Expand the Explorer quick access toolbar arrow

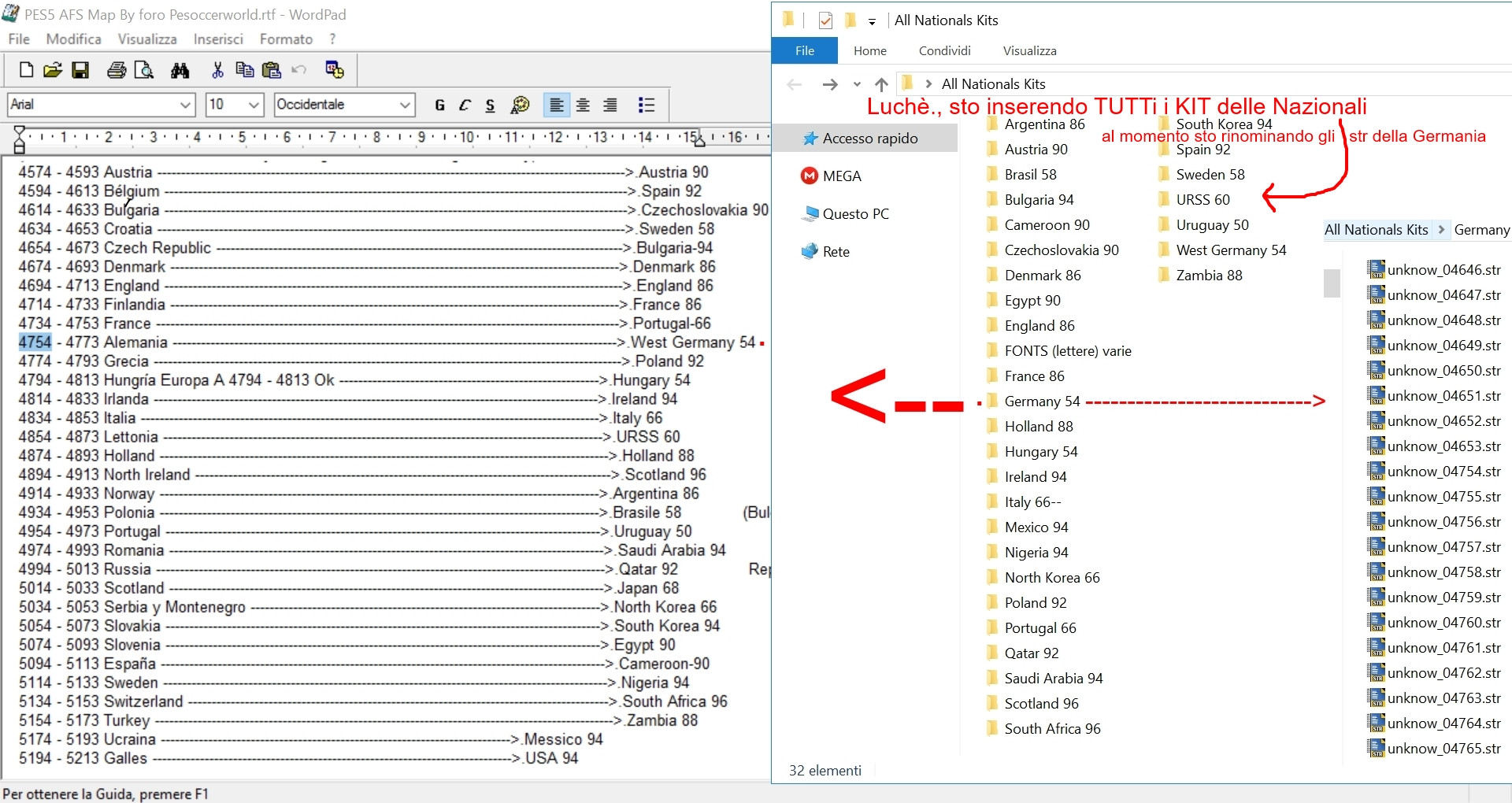pos(872,21)
